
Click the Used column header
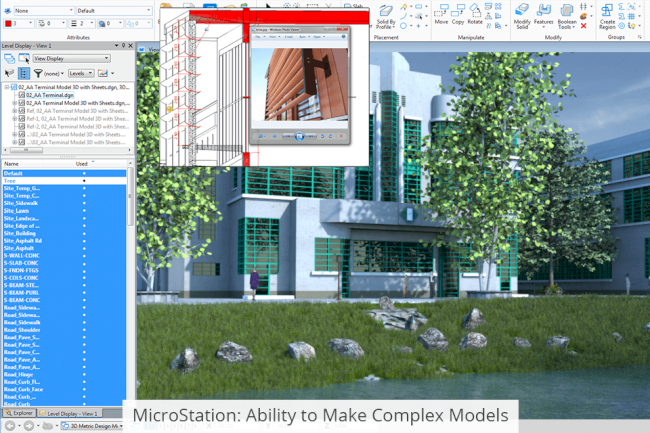click(81, 164)
